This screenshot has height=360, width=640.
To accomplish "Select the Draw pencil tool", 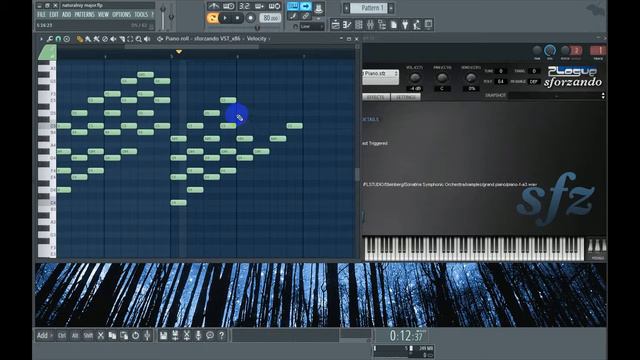I will tap(80, 39).
